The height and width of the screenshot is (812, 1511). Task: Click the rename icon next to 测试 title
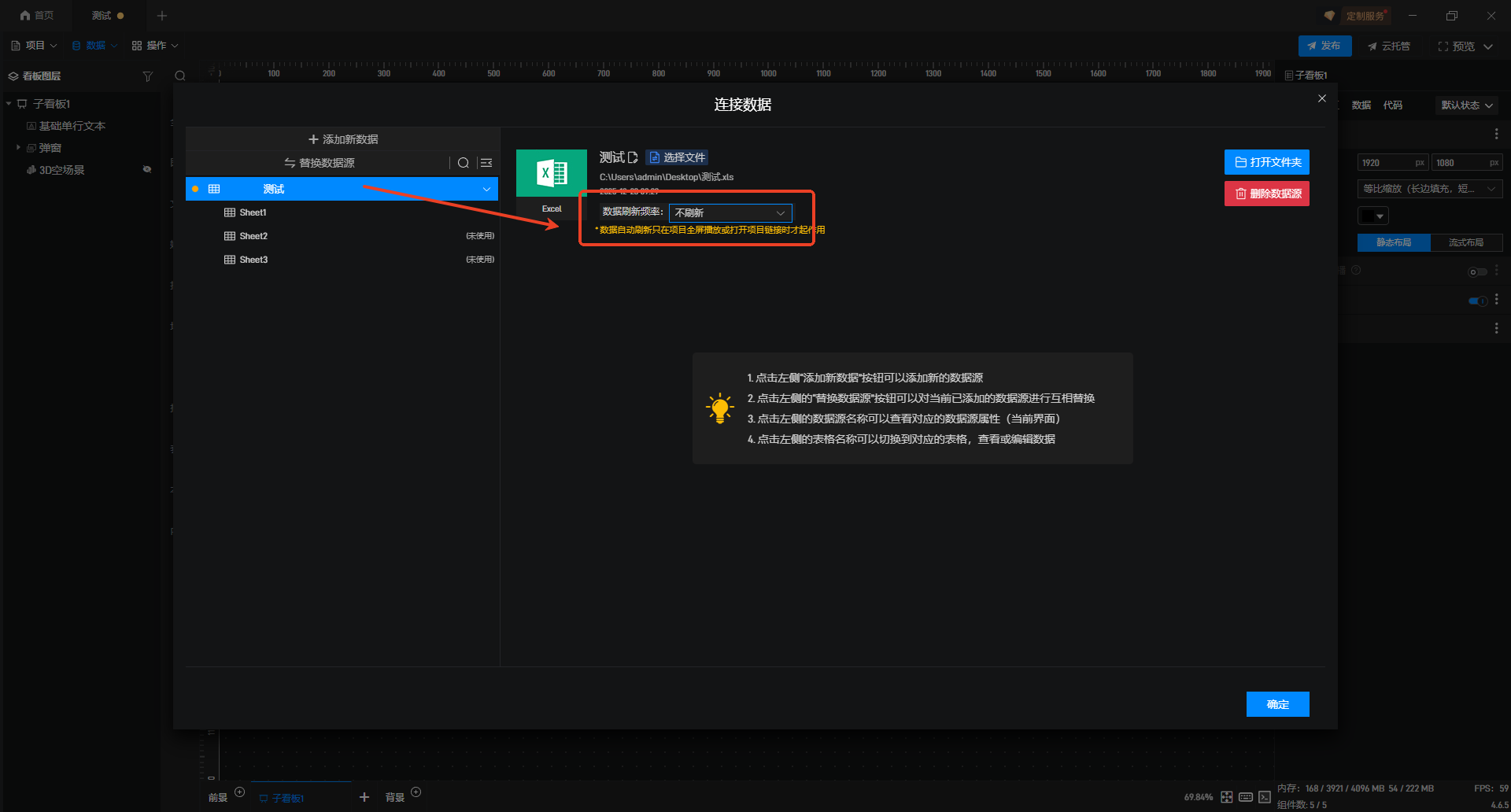point(633,157)
